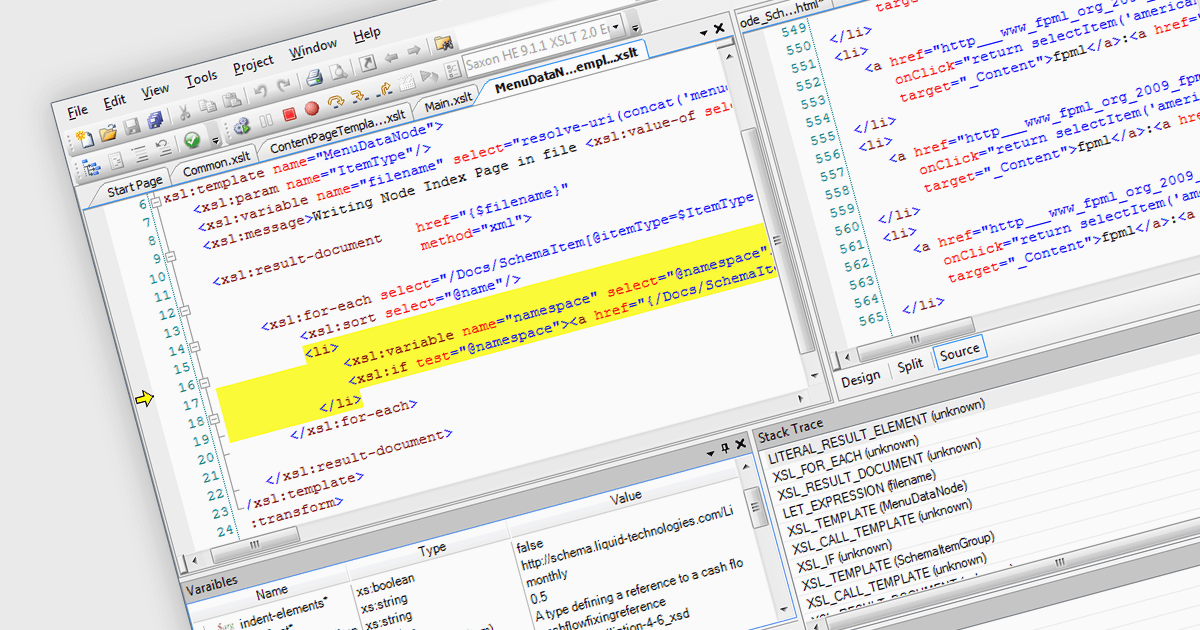
Task: Open the Help menu
Action: [367, 36]
